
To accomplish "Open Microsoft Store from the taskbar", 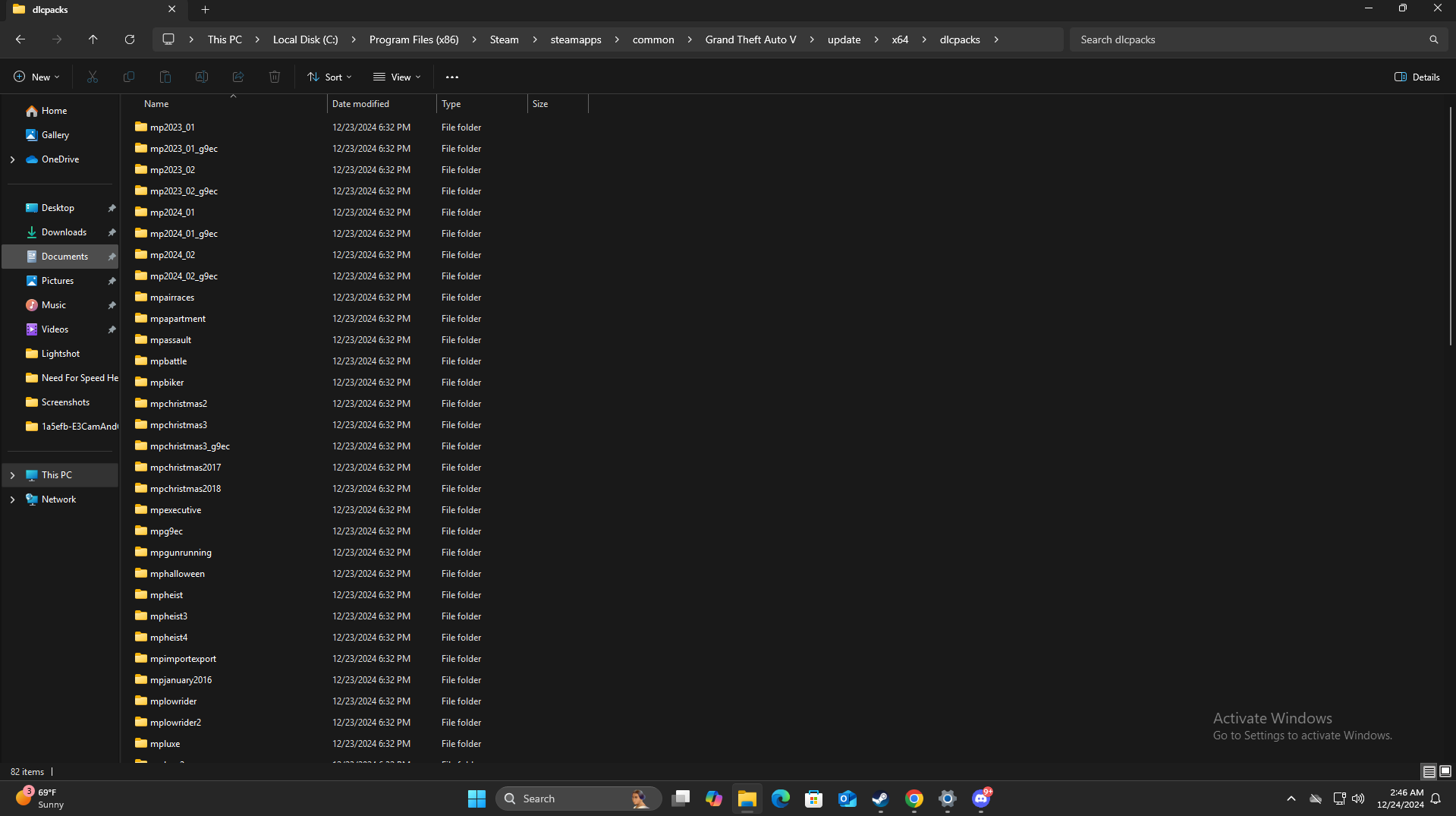I will (x=814, y=799).
